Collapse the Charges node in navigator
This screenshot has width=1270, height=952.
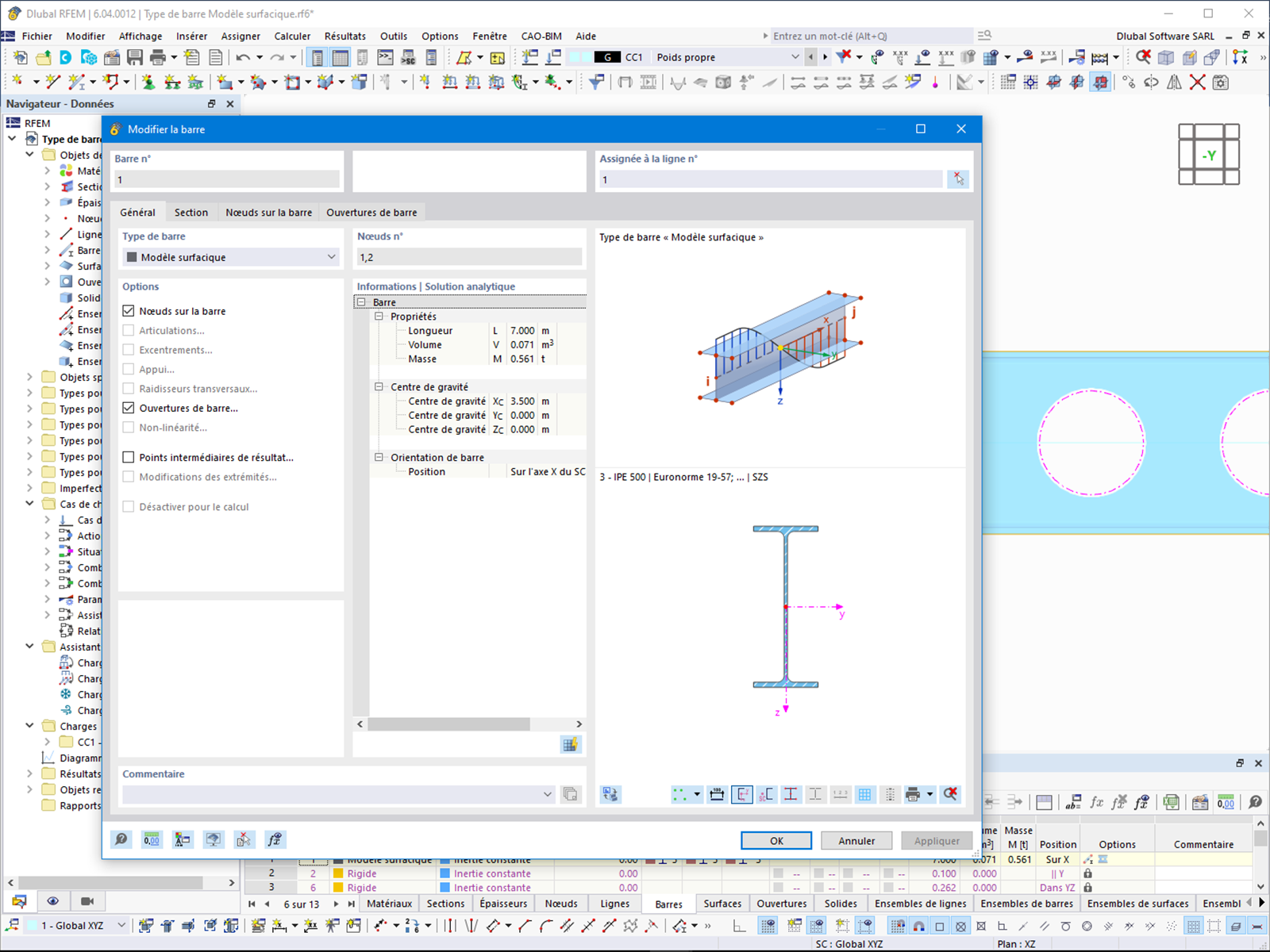[29, 726]
